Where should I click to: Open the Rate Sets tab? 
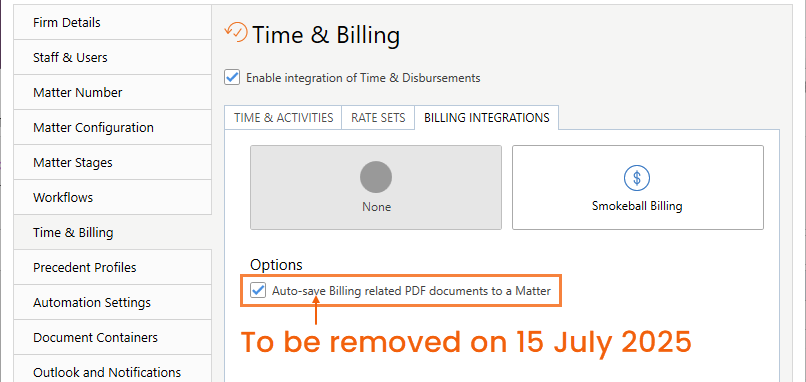point(378,118)
